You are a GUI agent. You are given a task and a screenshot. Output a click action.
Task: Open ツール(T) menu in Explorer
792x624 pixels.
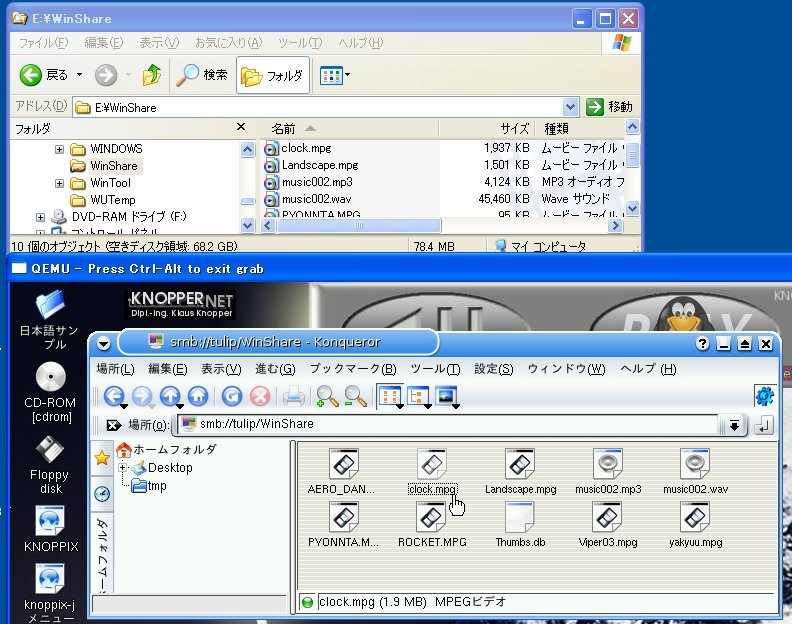(300, 43)
